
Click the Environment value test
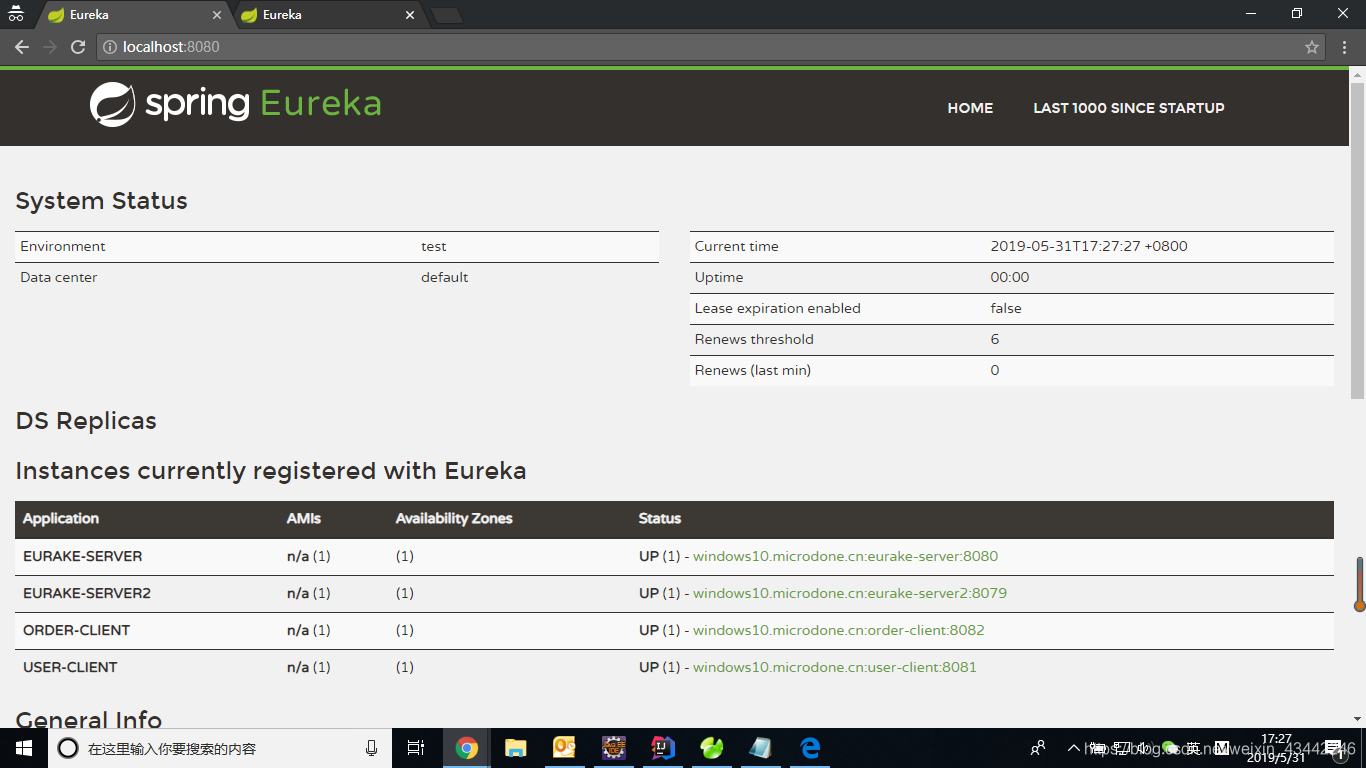click(434, 246)
